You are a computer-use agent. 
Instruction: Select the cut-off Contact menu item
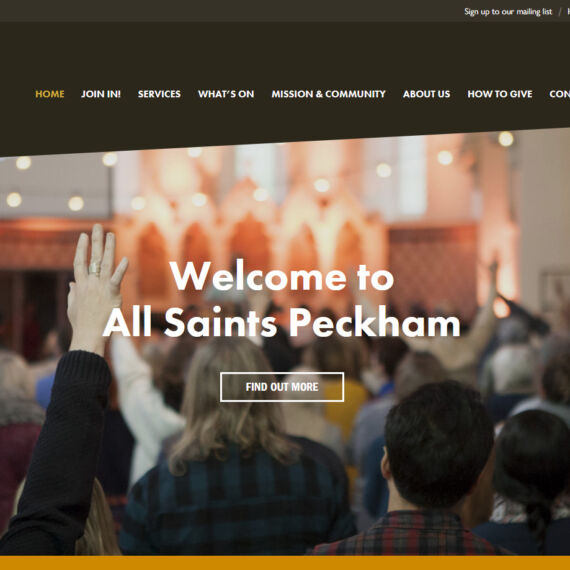(x=560, y=94)
